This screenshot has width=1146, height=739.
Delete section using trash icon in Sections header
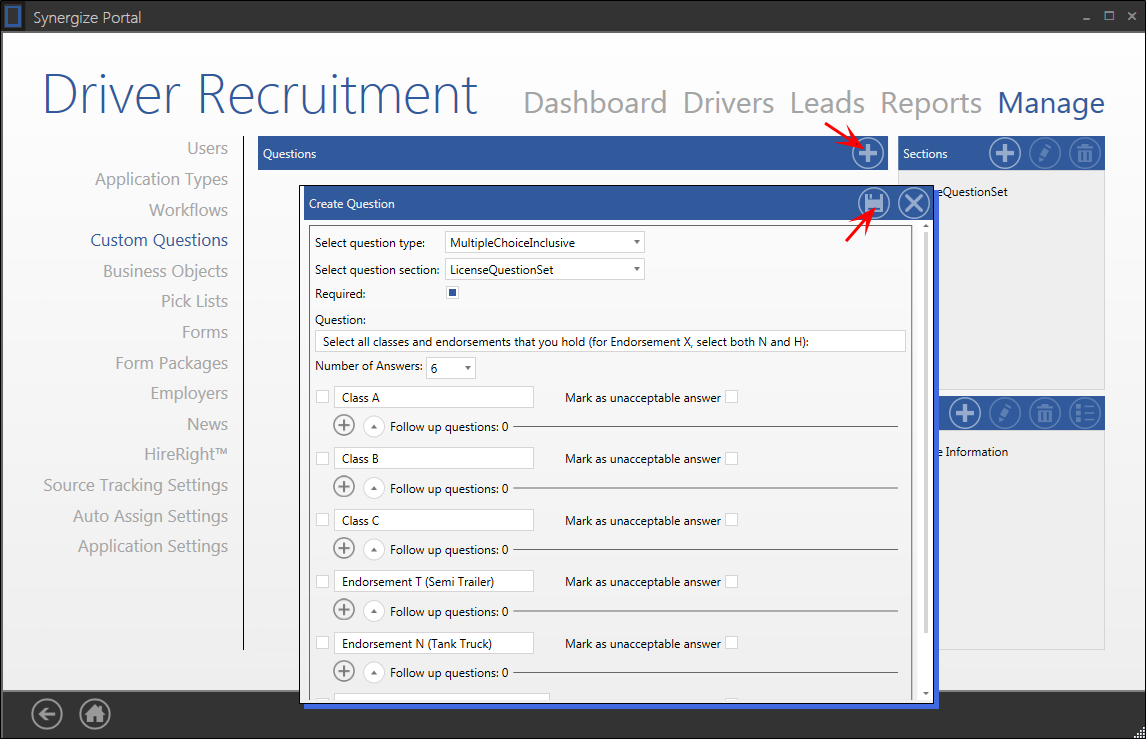click(x=1084, y=154)
